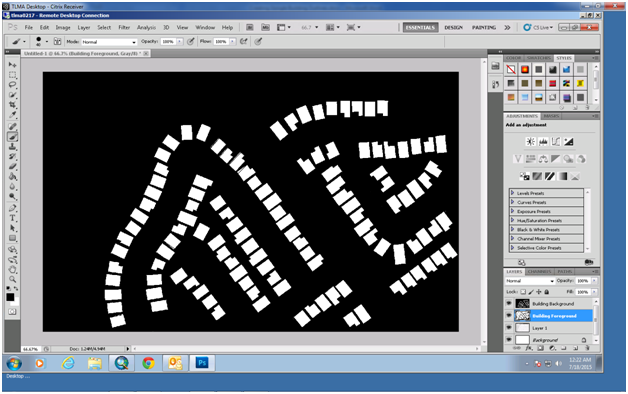Click the Essentials workspace button

tap(420, 27)
